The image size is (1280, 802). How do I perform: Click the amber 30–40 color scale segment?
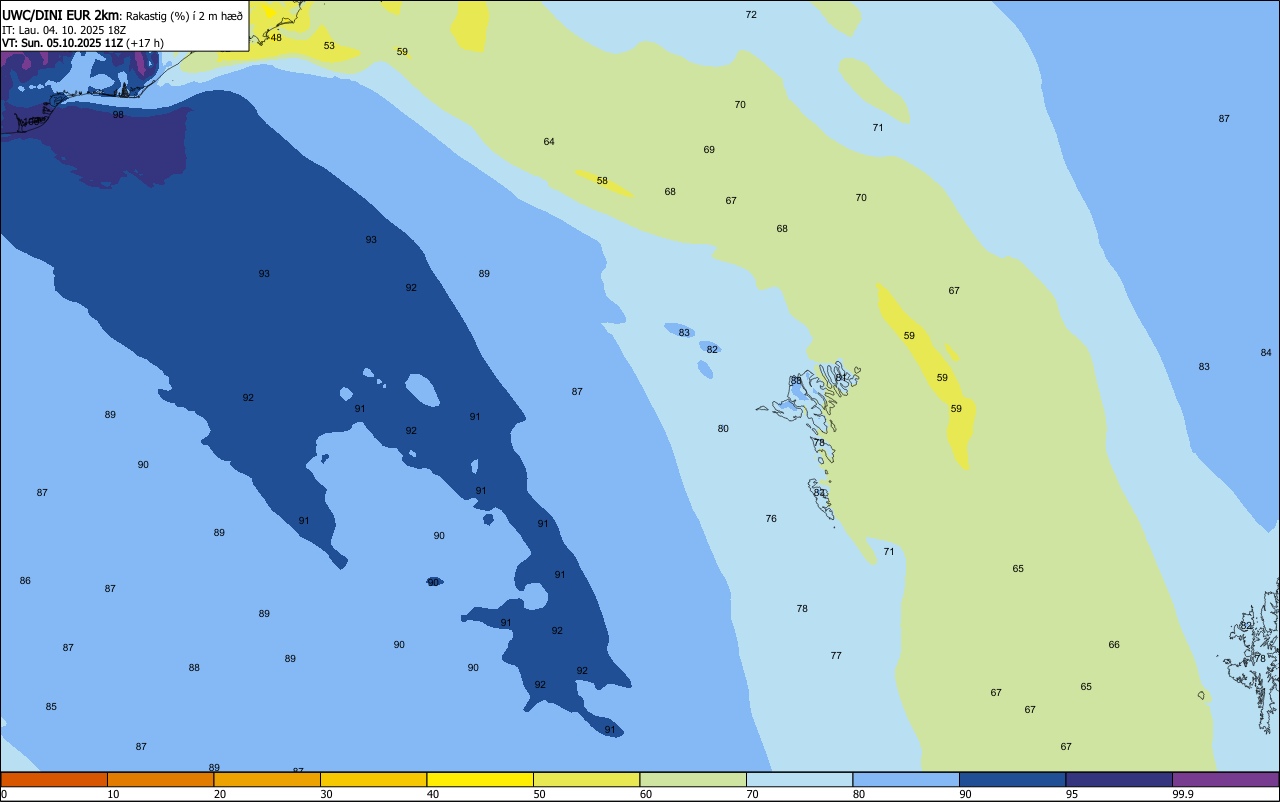[373, 779]
